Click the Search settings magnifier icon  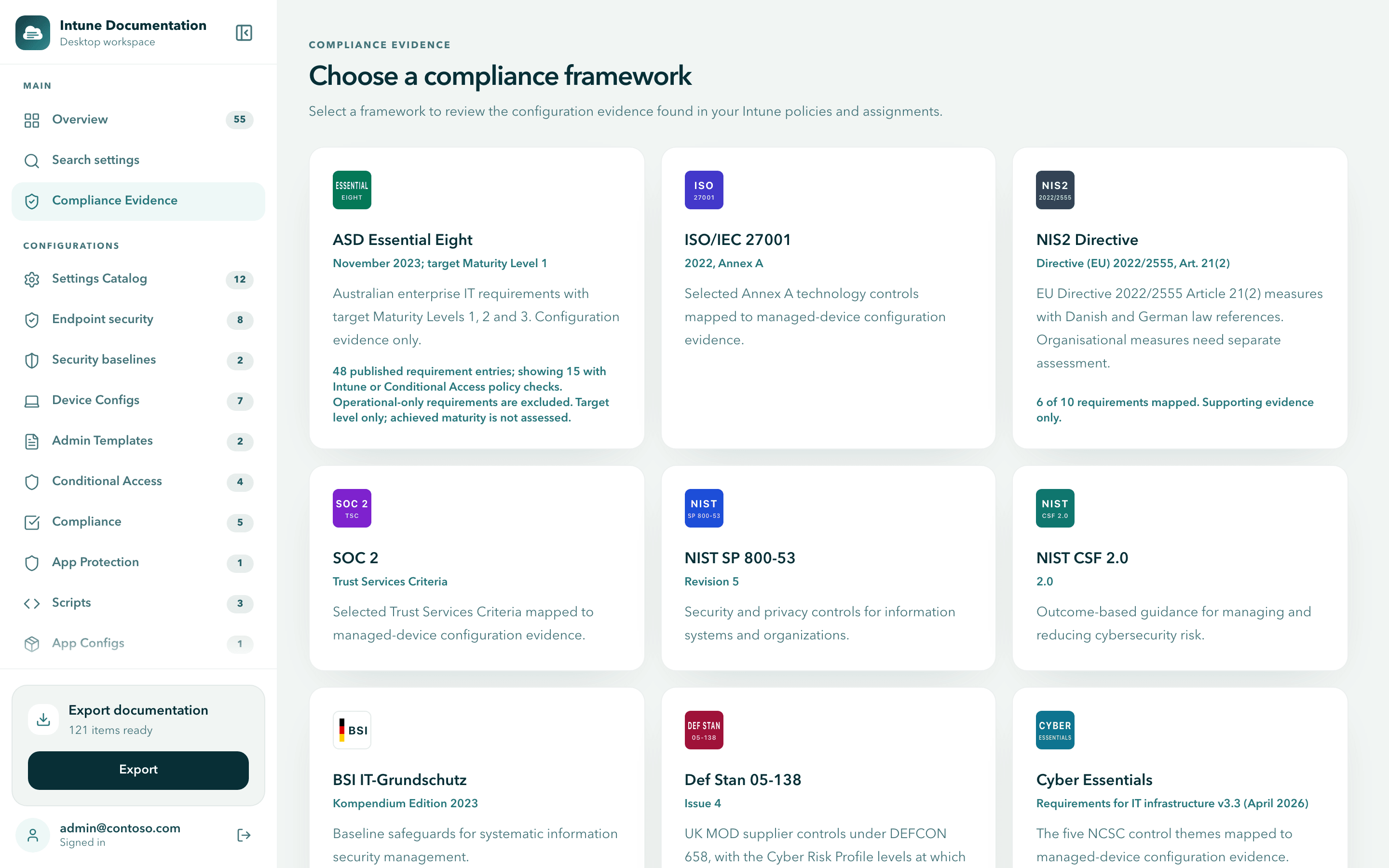point(31,161)
